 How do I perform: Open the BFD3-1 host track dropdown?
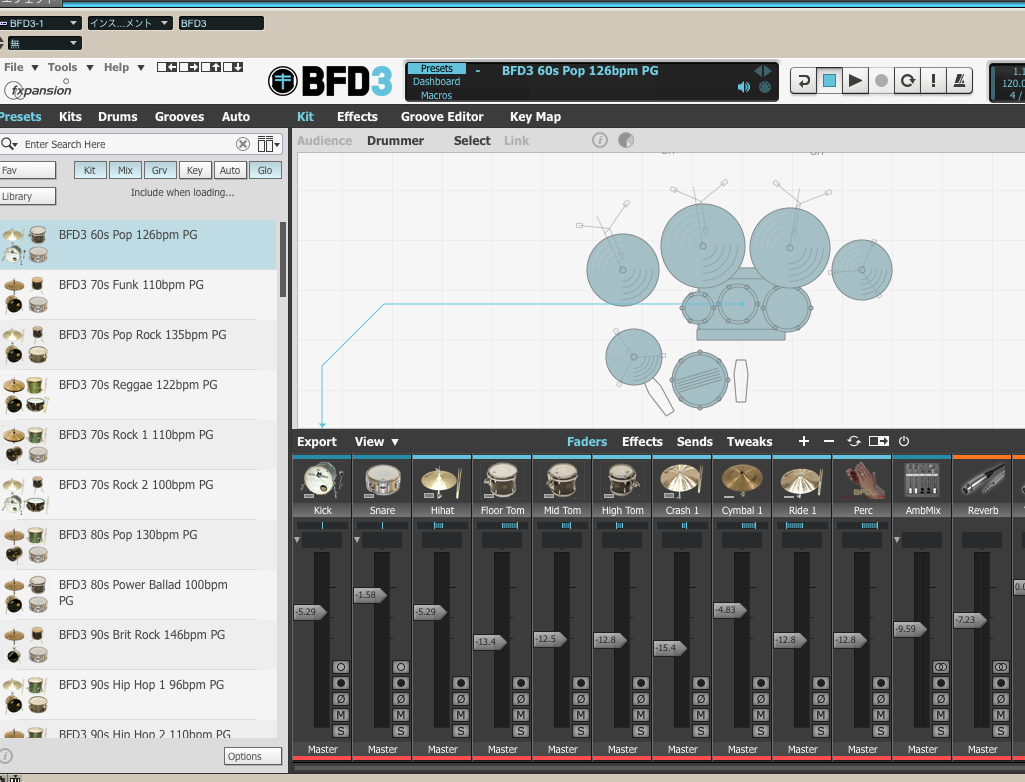(41, 23)
